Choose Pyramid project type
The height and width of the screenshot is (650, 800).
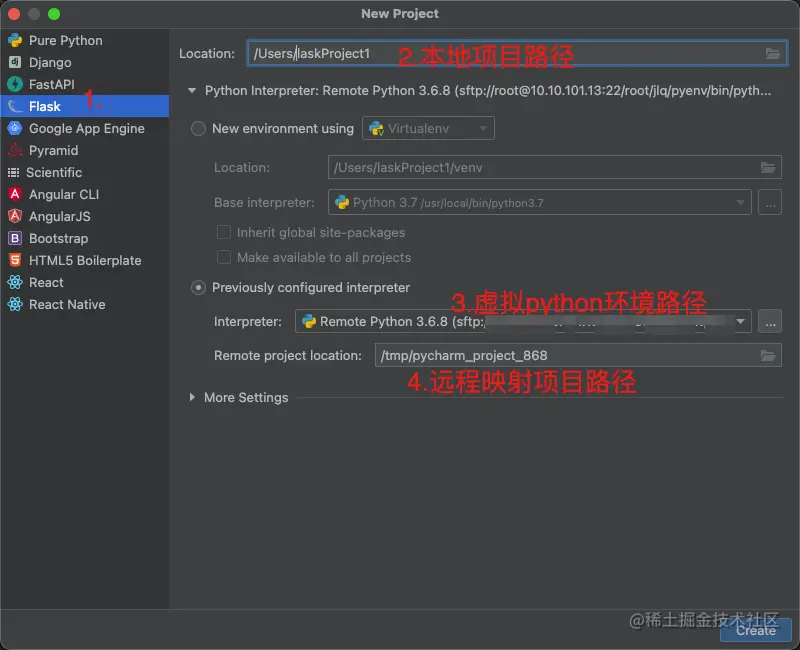coord(54,150)
